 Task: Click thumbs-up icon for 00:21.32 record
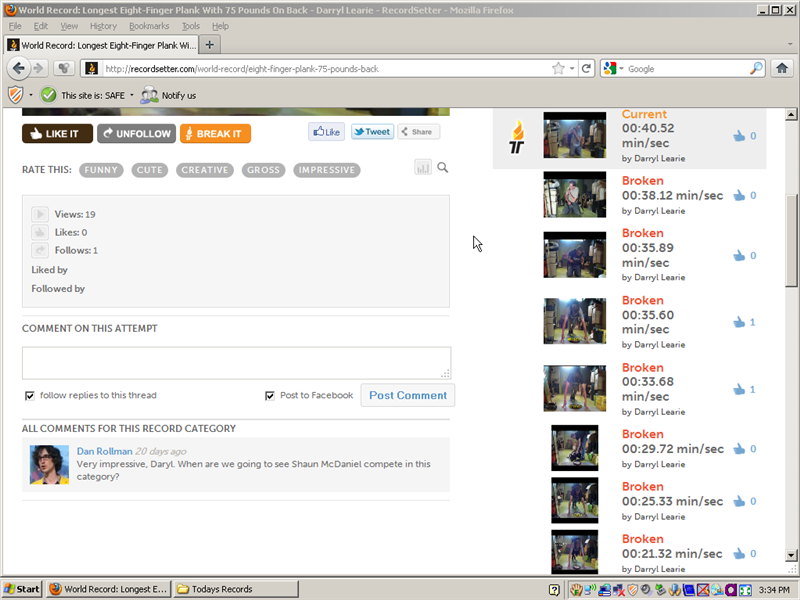[739, 554]
